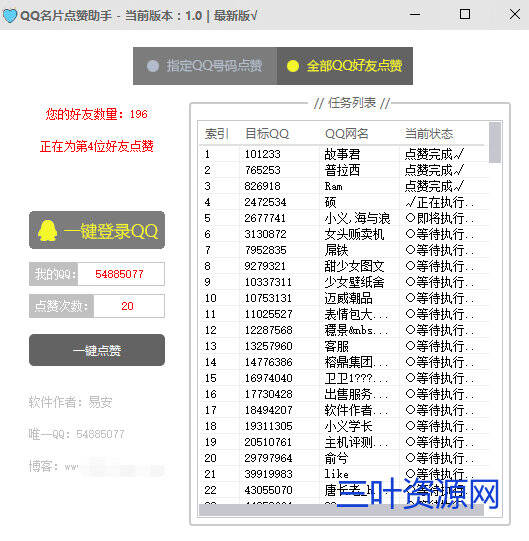Close the QQ名片点赞助手 window
The height and width of the screenshot is (541, 529).
pyautogui.click(x=515, y=14)
